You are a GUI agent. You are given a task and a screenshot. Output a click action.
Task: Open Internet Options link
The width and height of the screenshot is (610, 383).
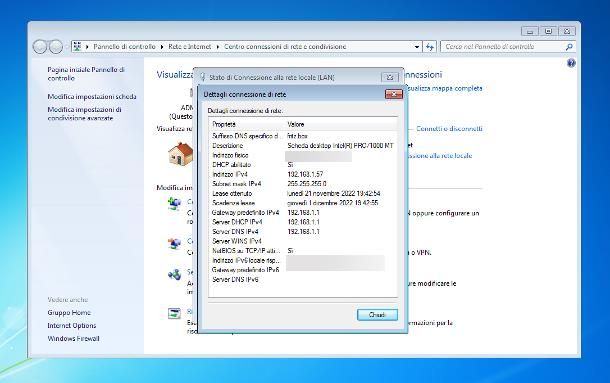(x=72, y=325)
